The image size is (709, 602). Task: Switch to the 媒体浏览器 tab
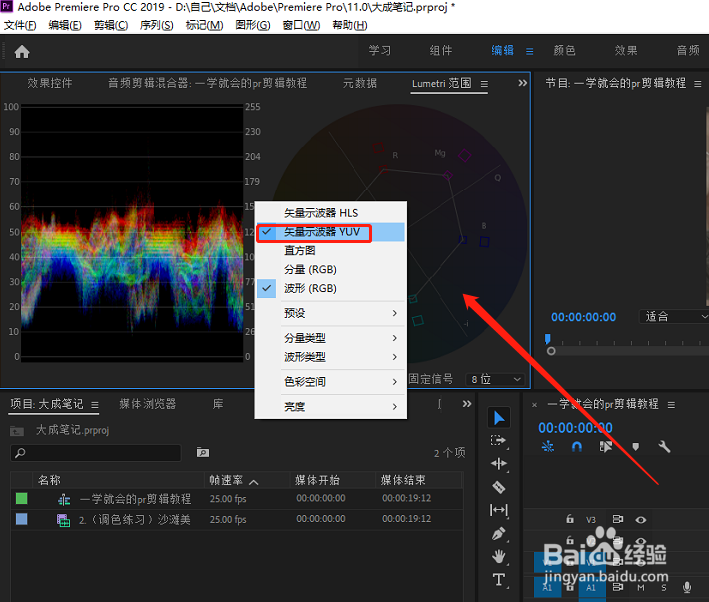tap(147, 404)
